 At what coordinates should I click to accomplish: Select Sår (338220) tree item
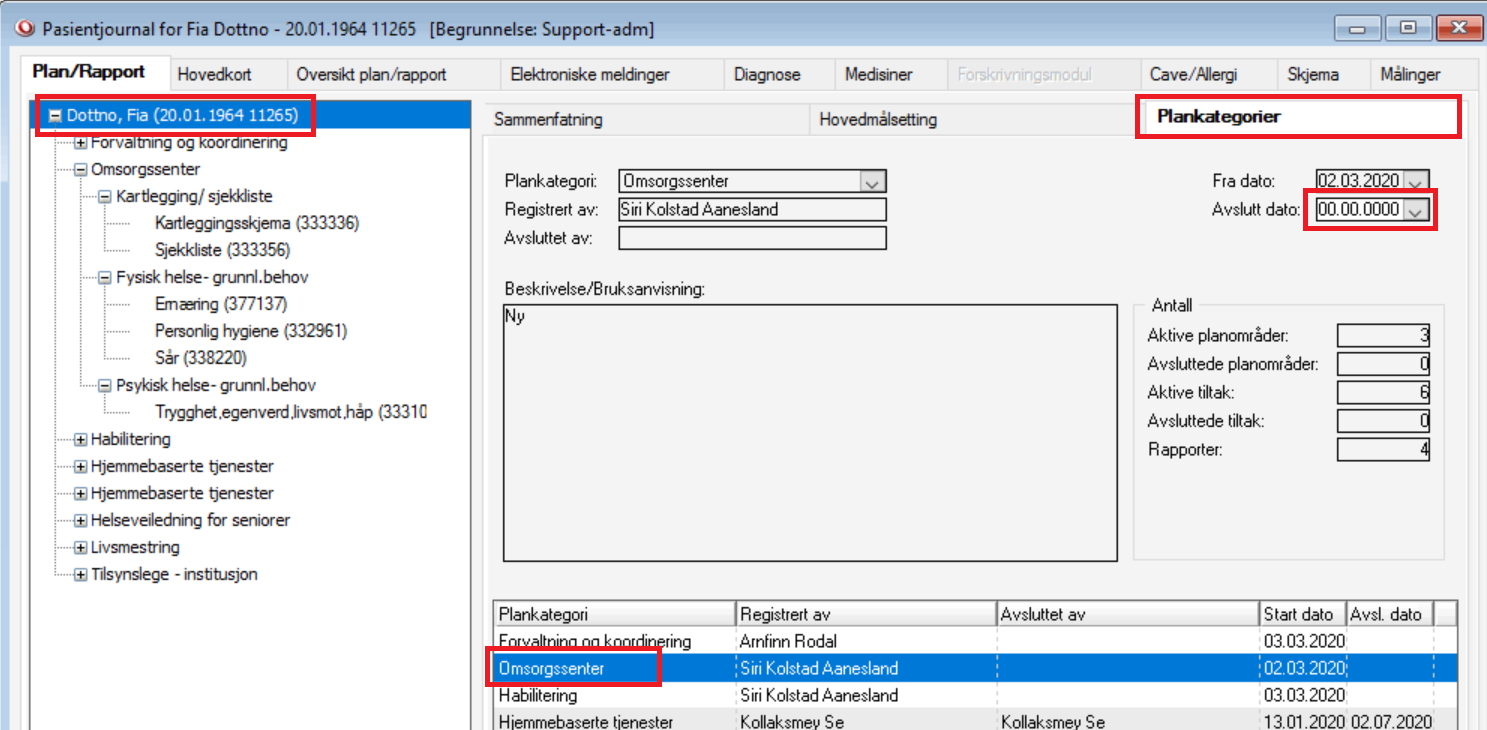click(x=201, y=358)
